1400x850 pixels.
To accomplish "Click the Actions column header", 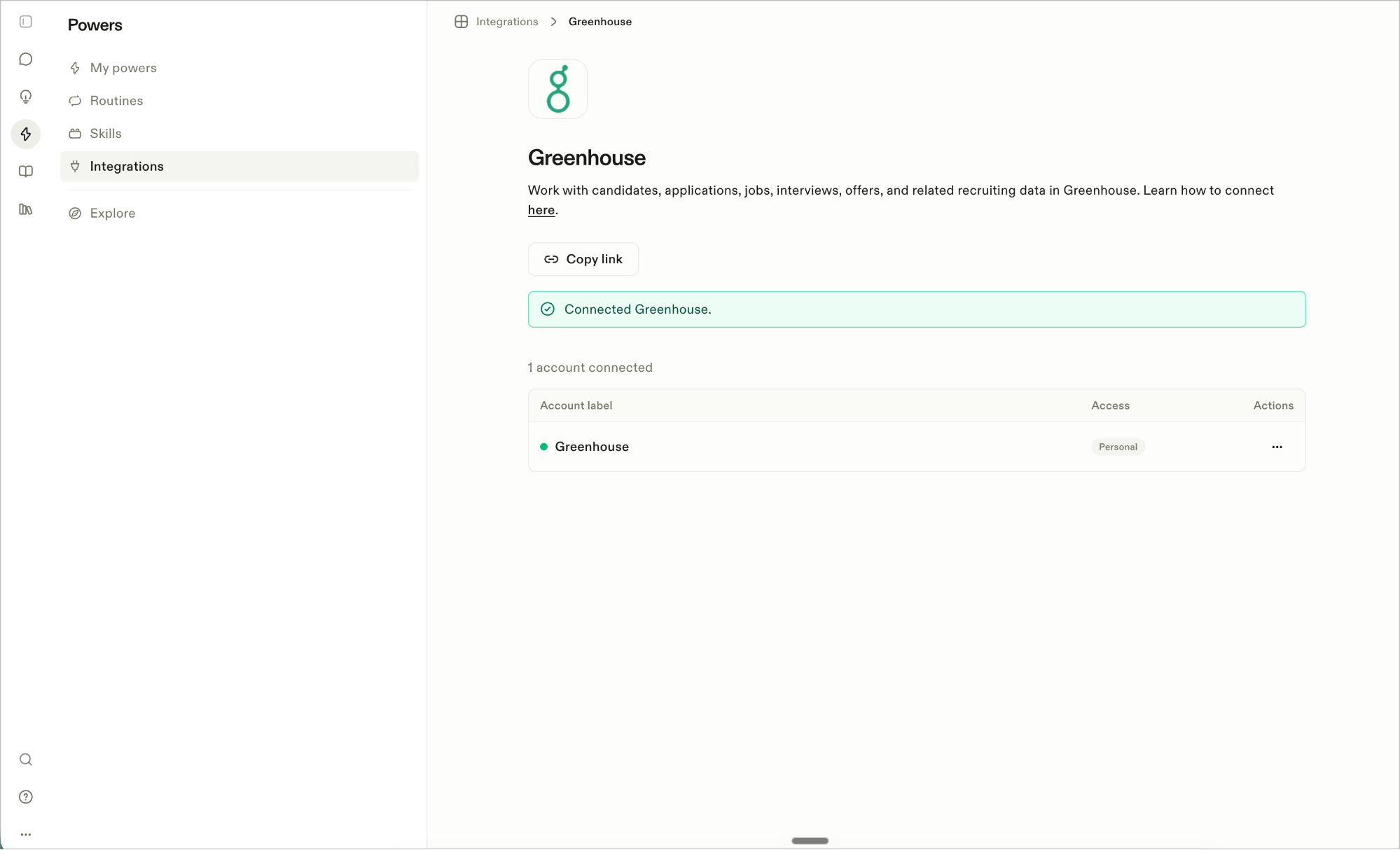I will click(x=1273, y=405).
